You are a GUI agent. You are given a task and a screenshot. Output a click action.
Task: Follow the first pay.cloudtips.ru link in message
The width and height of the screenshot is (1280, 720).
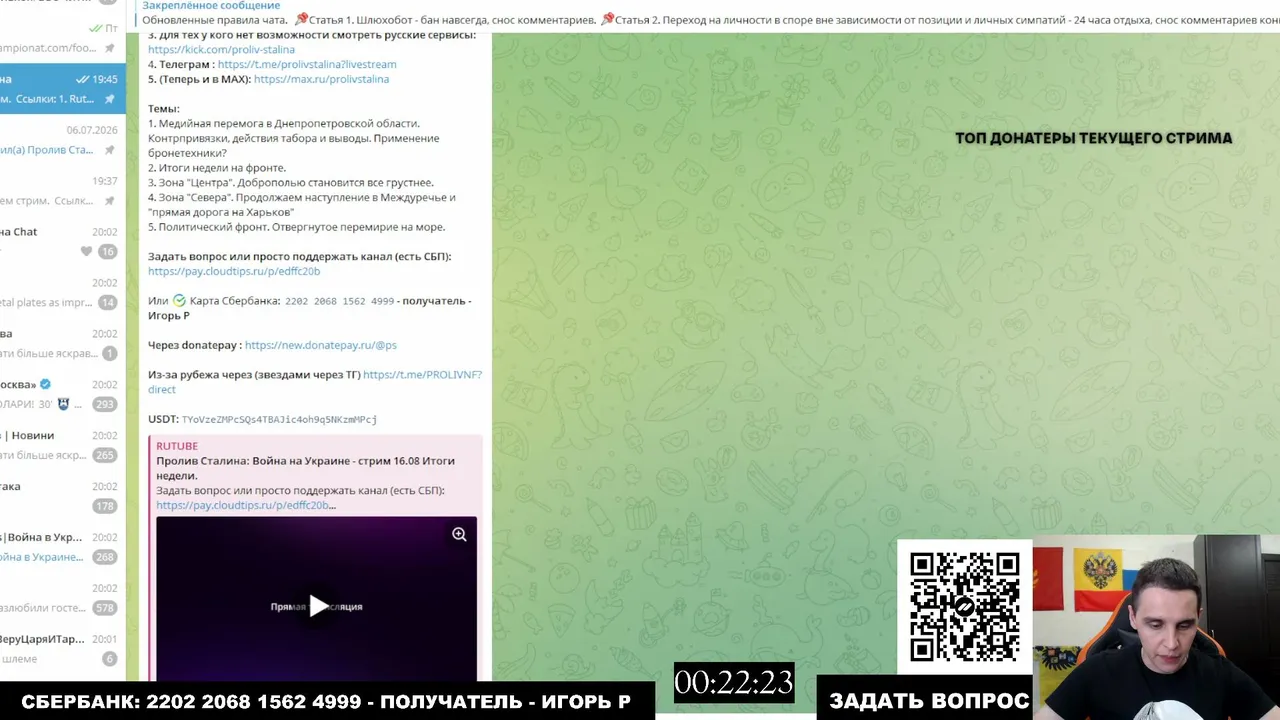coord(234,271)
